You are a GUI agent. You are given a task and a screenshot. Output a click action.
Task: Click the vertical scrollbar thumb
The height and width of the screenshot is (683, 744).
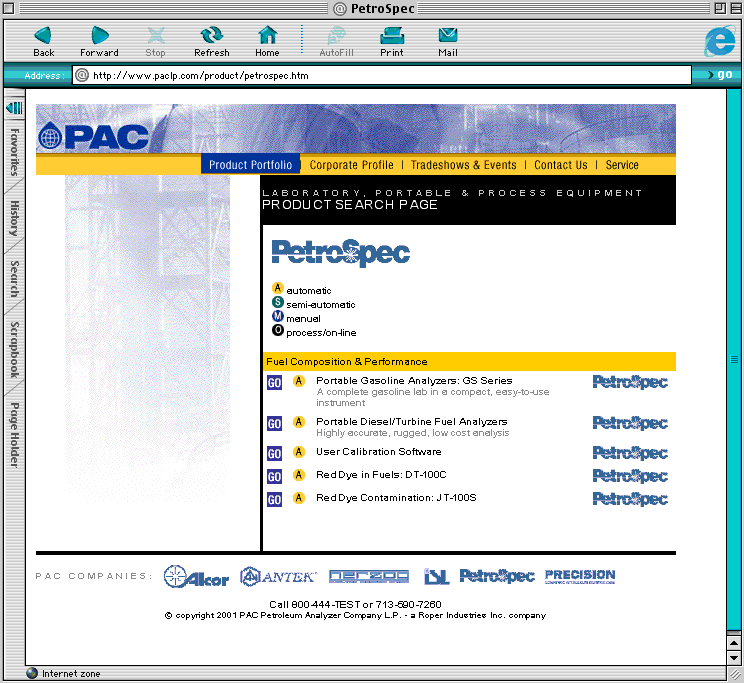tap(734, 359)
